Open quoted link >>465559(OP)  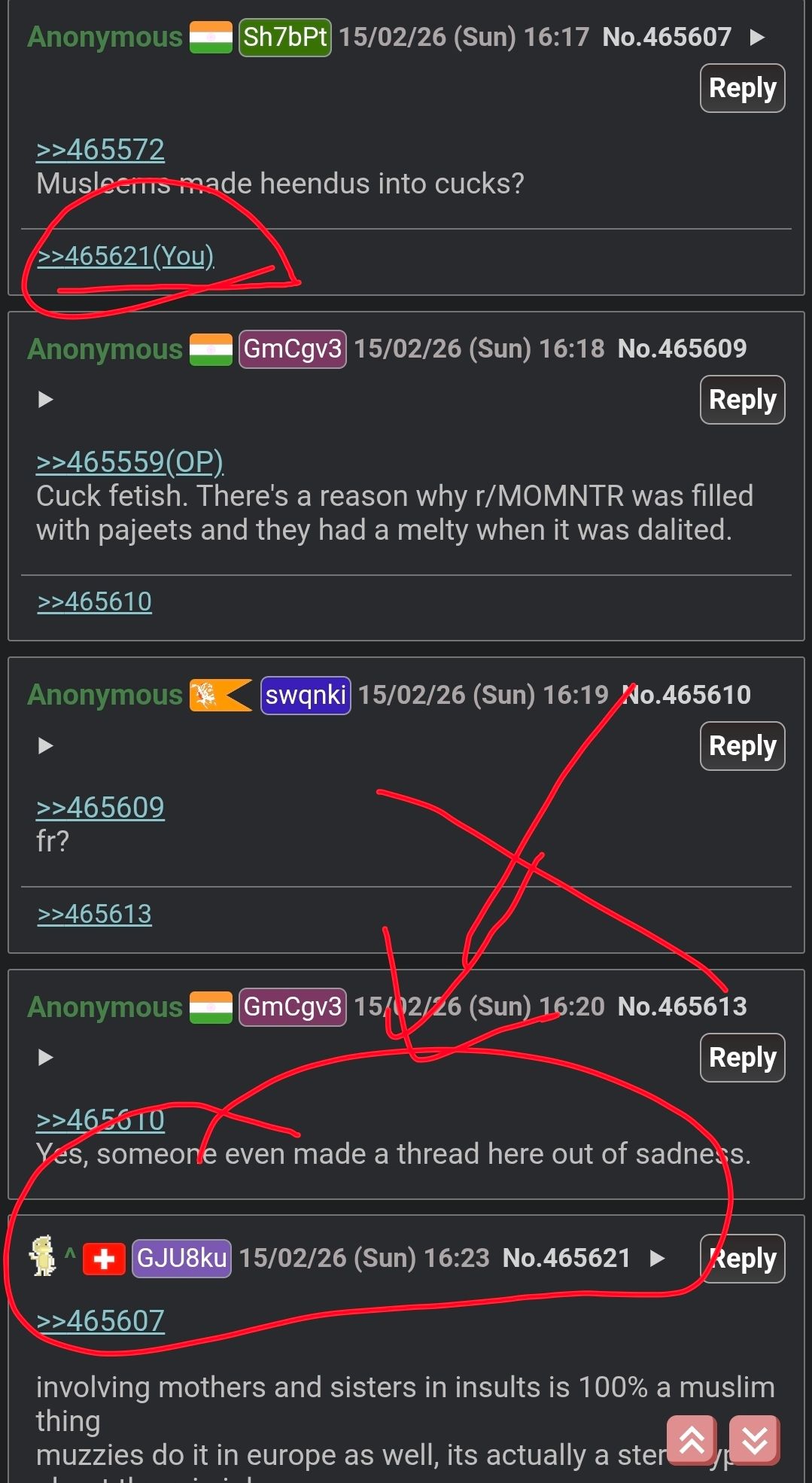coord(129,461)
